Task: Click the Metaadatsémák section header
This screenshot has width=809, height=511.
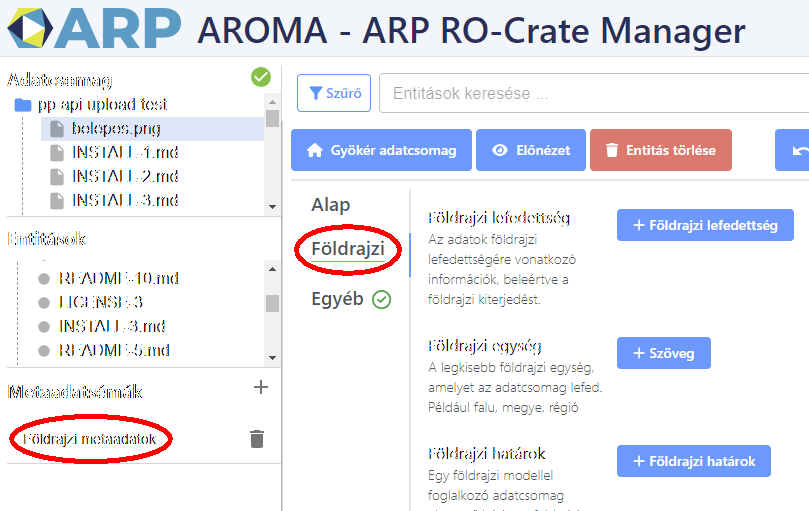Action: 75,392
